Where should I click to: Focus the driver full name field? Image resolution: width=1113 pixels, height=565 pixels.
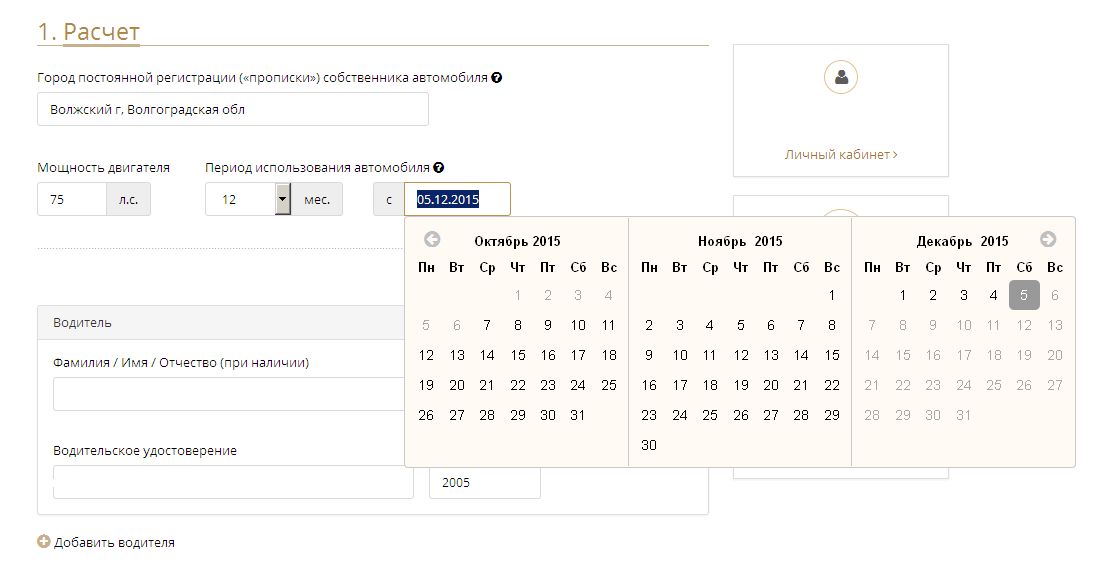(228, 394)
